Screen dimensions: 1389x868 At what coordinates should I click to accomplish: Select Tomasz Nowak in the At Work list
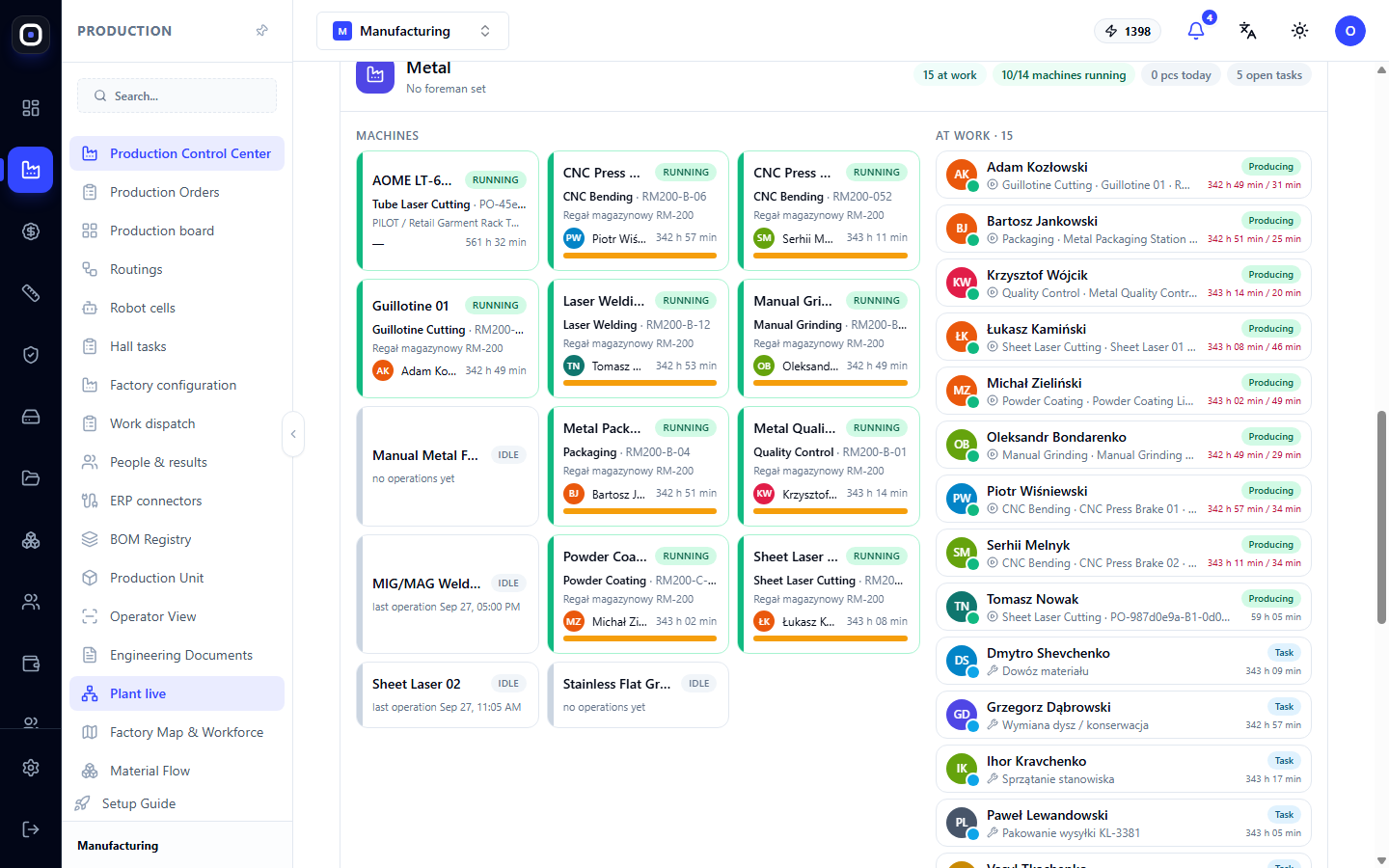click(x=1124, y=607)
